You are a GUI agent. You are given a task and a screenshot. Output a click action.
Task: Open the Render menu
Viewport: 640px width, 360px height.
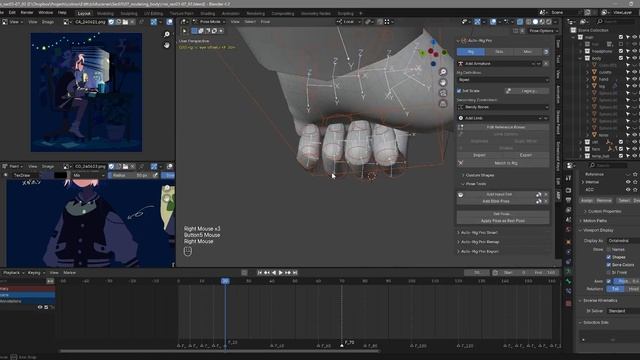coord(27,13)
